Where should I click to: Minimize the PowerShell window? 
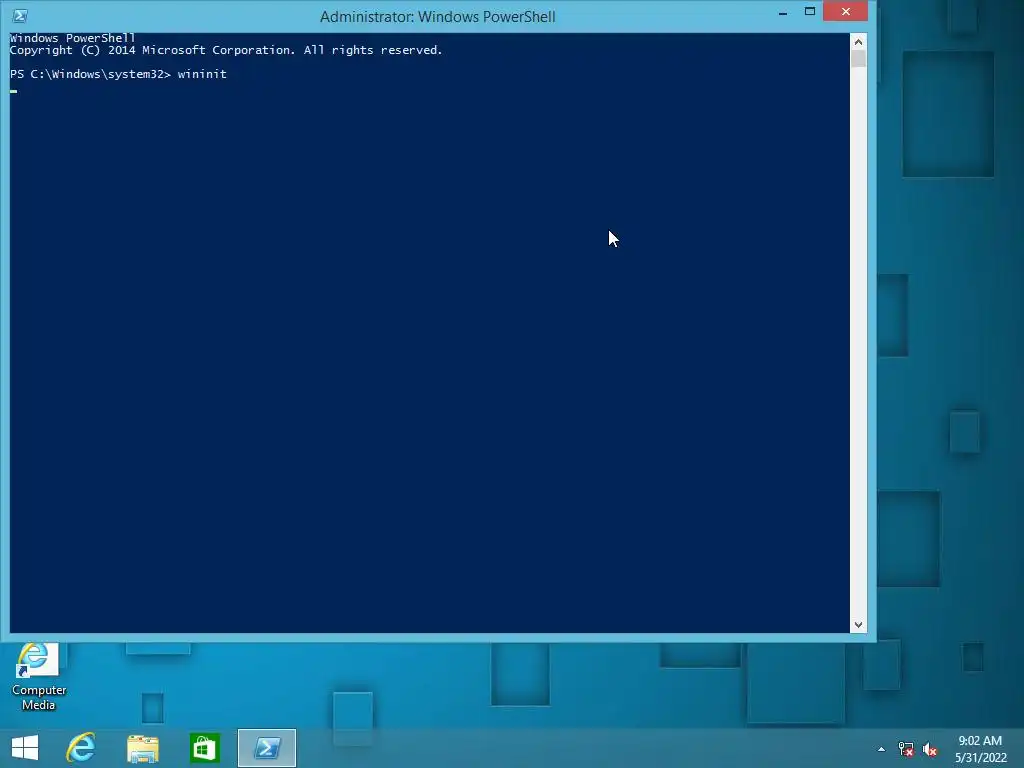(x=782, y=12)
